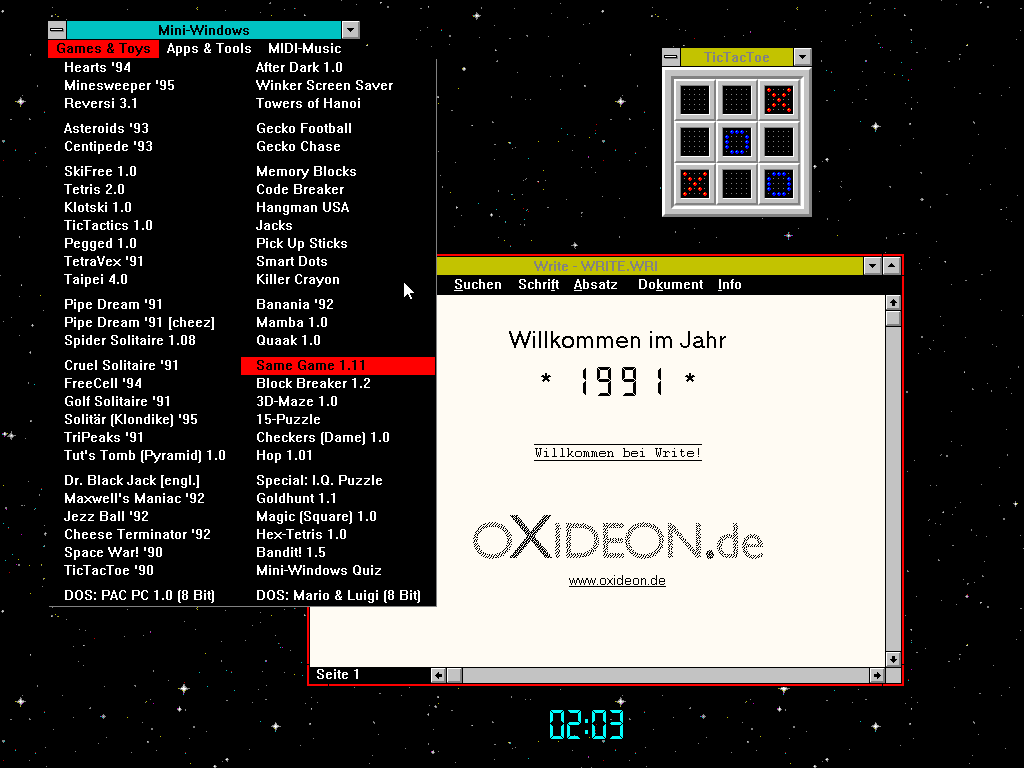Image resolution: width=1024 pixels, height=768 pixels.
Task: Open the TicTacToe window control menu box
Action: pyautogui.click(x=671, y=57)
